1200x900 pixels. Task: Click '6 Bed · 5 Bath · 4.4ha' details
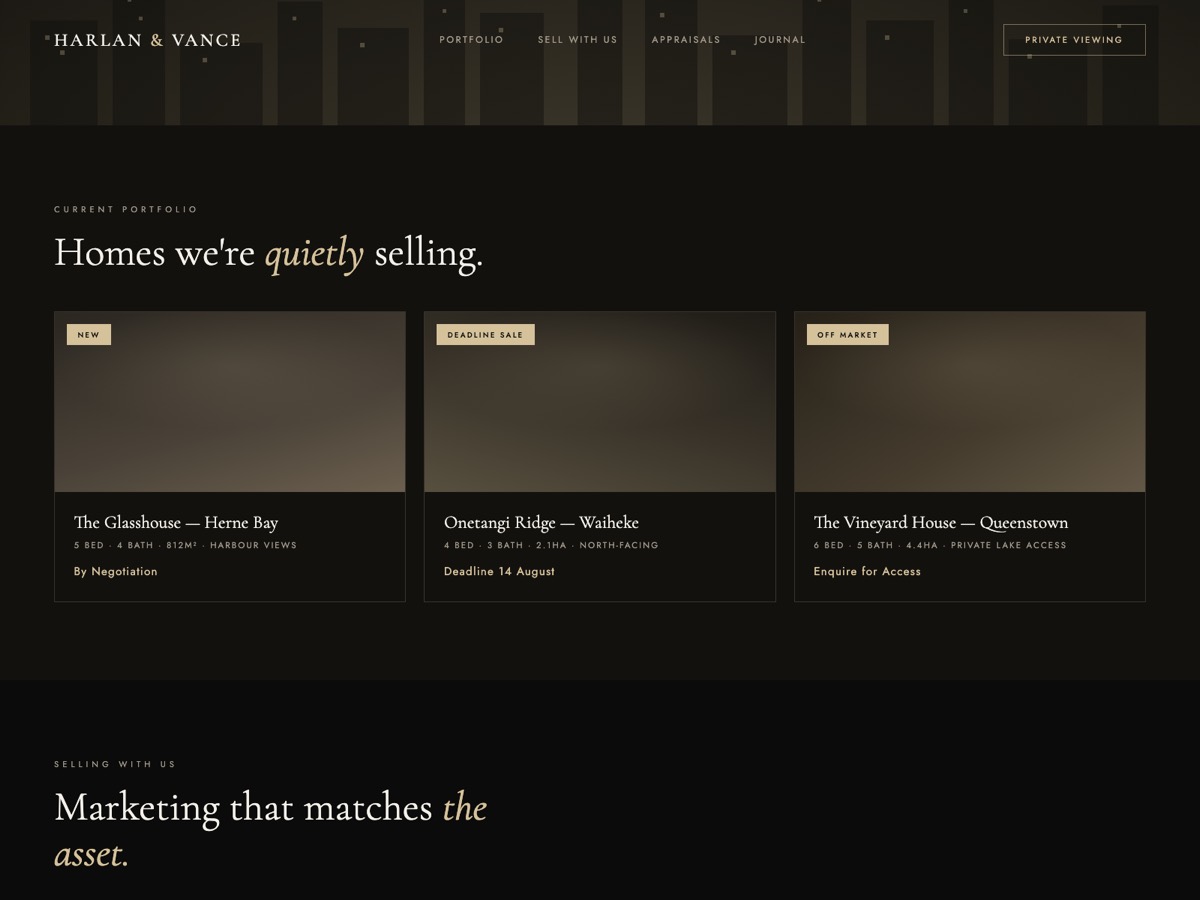pyautogui.click(x=940, y=546)
